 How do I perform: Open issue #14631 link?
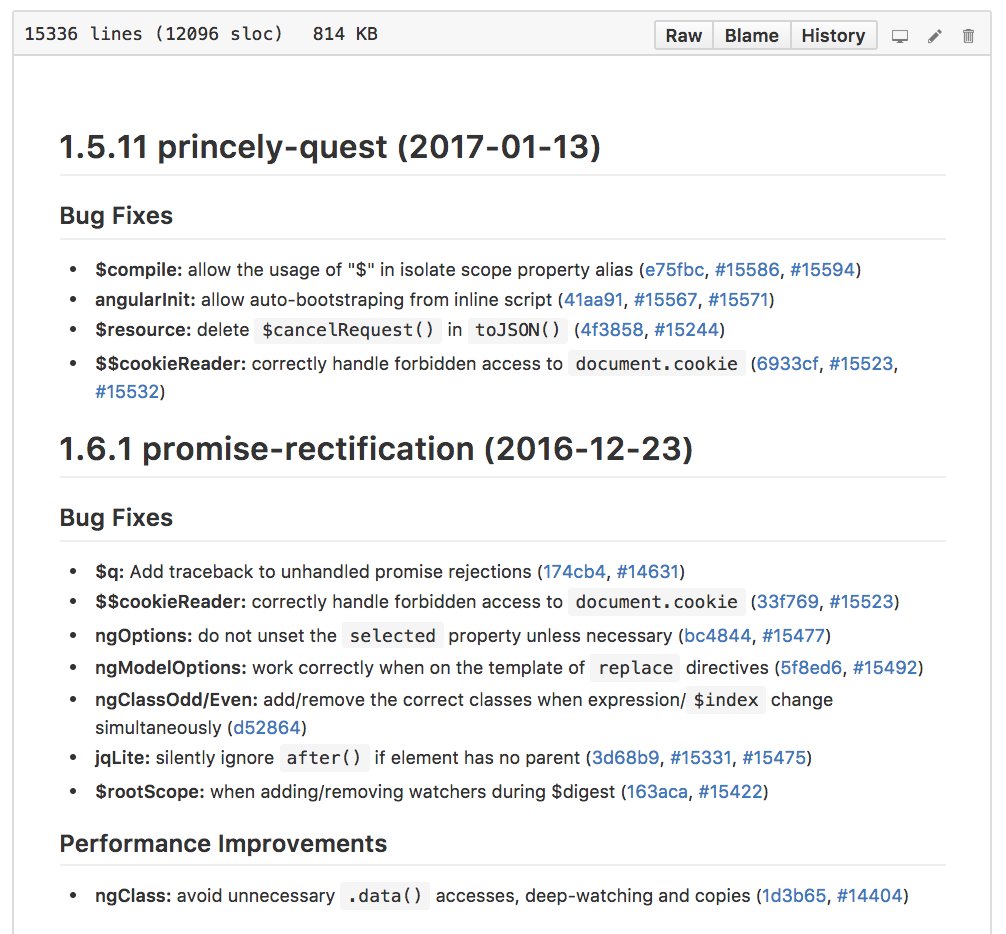[647, 572]
